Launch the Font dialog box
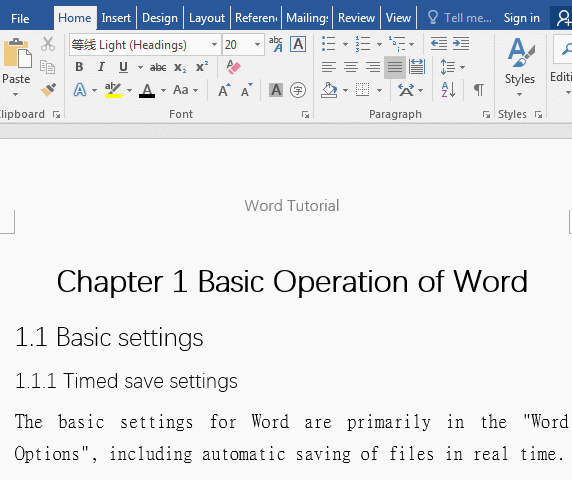 (x=305, y=115)
